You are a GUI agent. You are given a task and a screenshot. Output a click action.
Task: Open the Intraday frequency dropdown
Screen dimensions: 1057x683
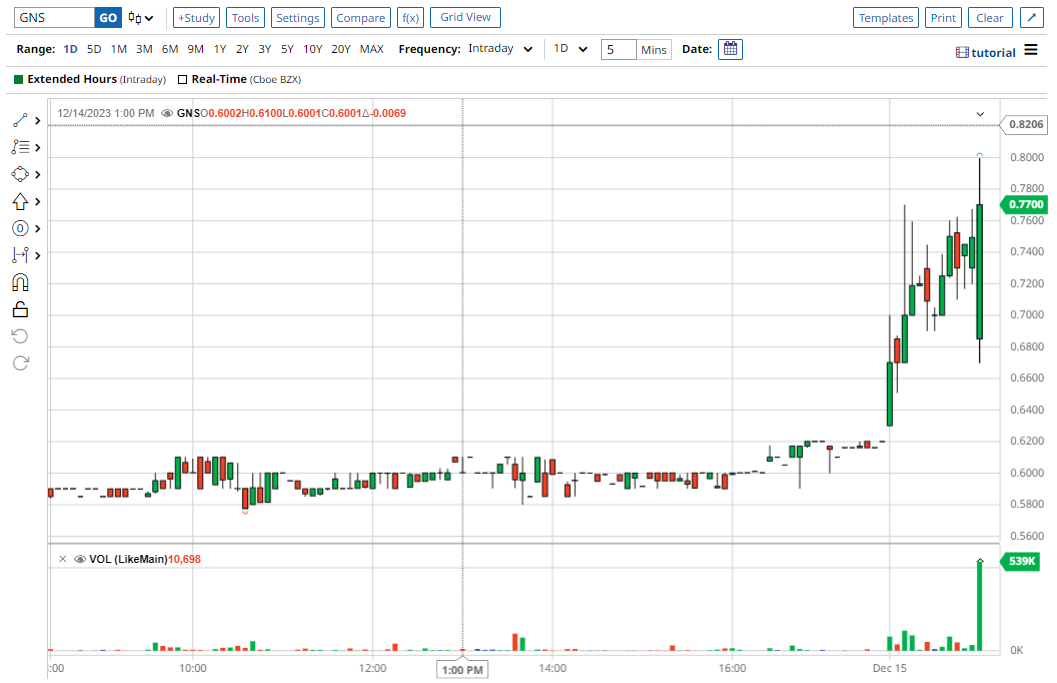[x=500, y=49]
